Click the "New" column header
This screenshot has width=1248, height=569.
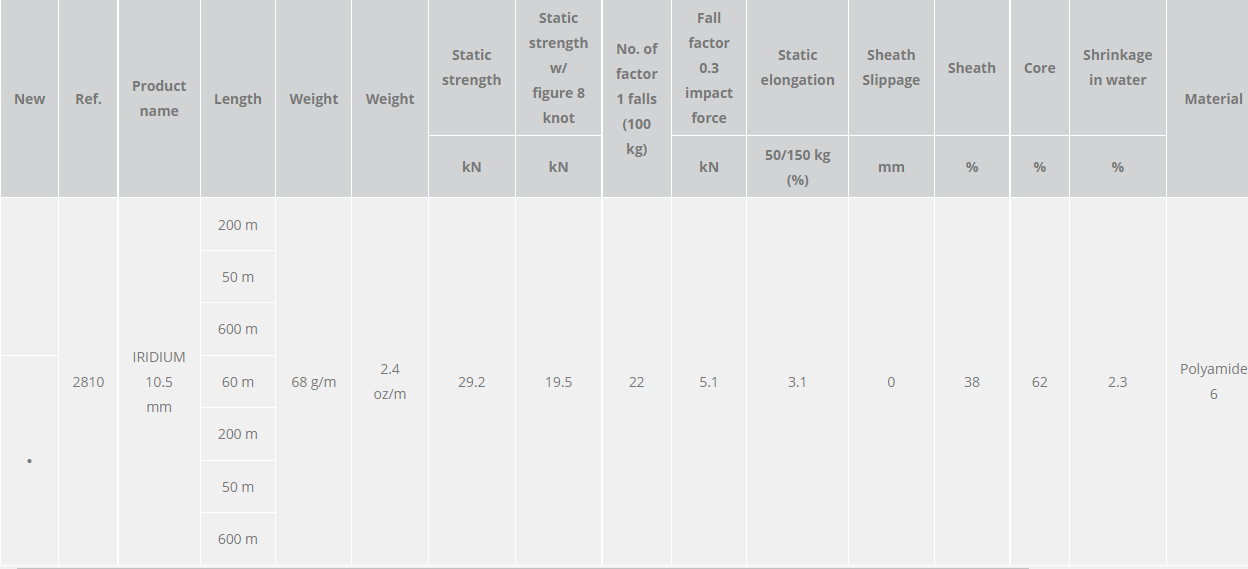tap(30, 99)
